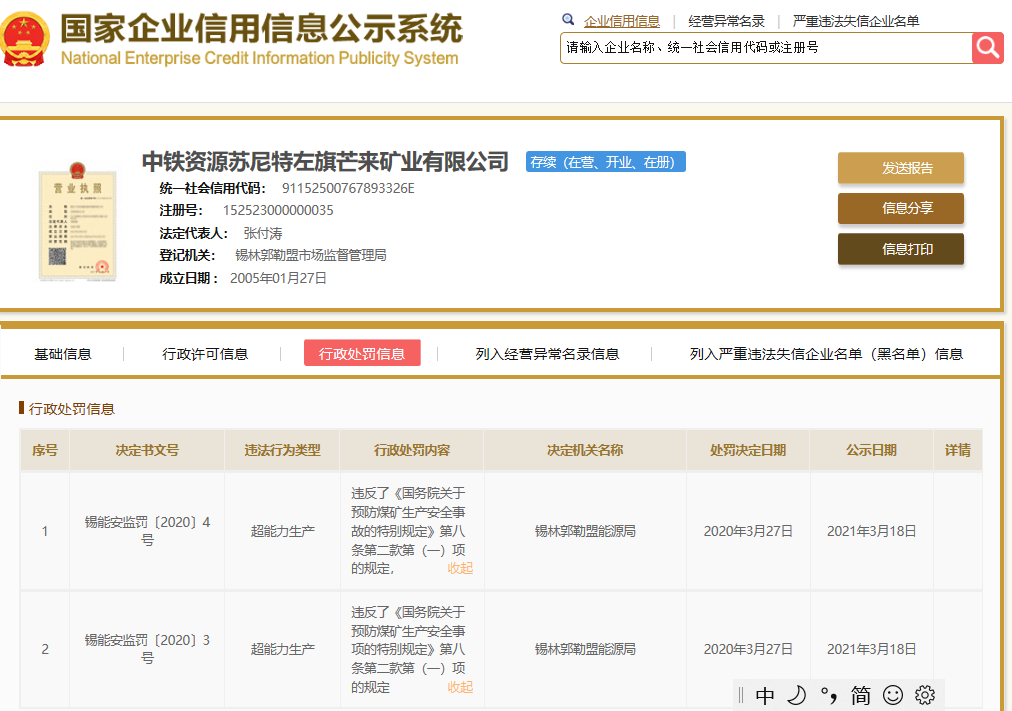Click the national emblem logo

24,39
